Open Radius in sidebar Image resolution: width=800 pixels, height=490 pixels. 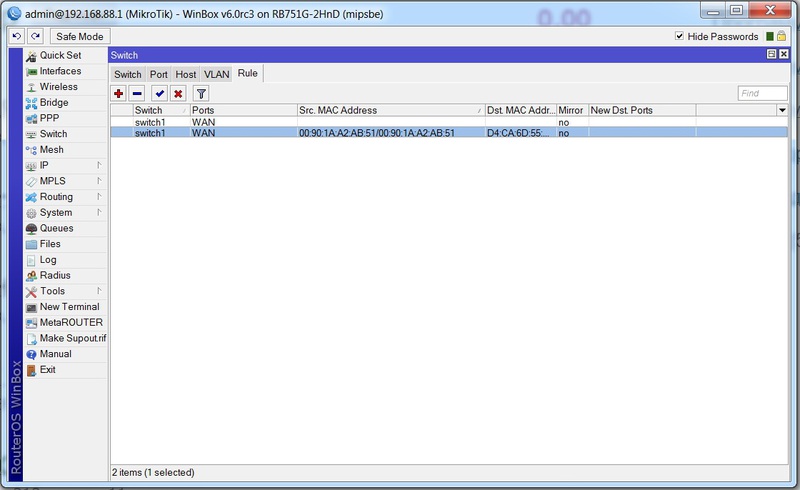point(65,275)
